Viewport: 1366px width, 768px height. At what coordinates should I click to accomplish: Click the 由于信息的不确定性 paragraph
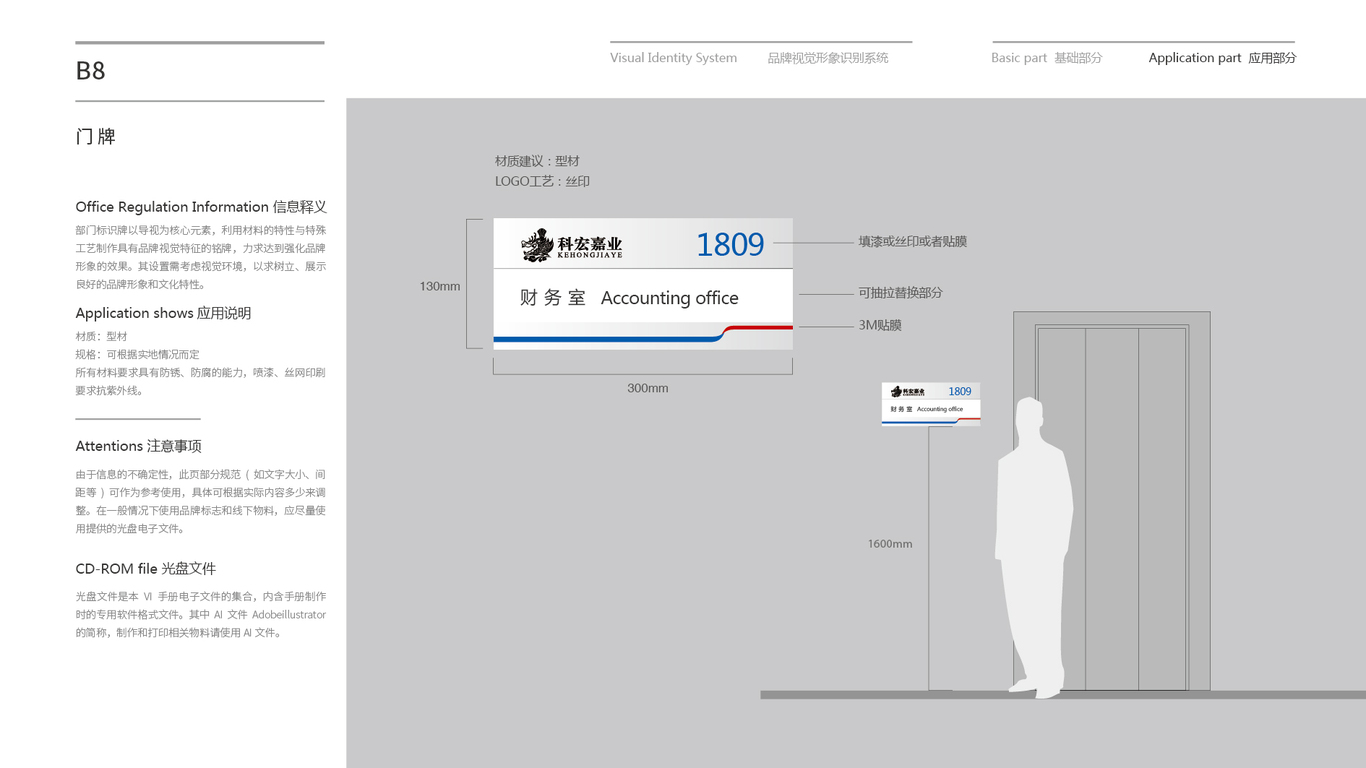(201, 502)
